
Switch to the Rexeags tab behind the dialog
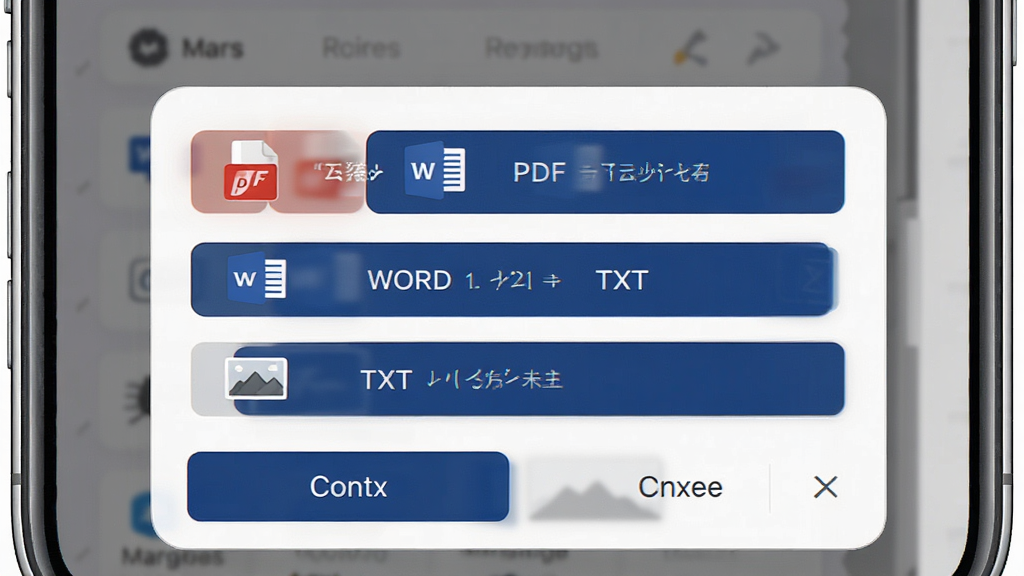[x=541, y=48]
